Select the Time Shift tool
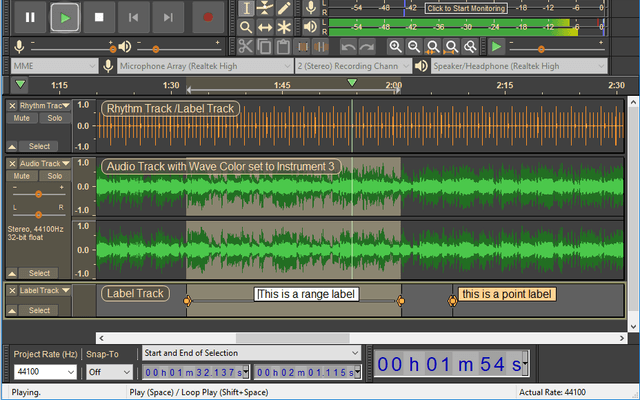Screen dimensions: 640x400 tap(265, 27)
